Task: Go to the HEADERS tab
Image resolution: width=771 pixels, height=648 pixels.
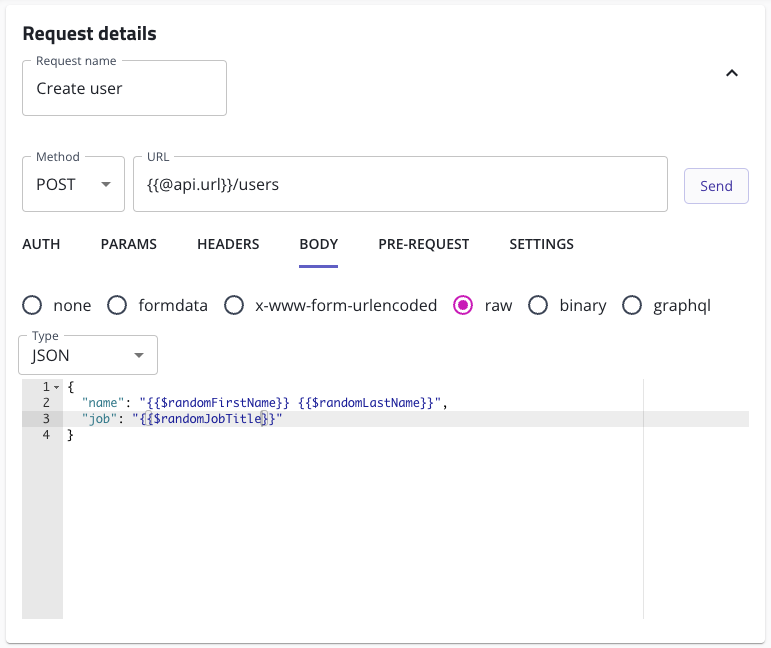Action: tap(228, 244)
